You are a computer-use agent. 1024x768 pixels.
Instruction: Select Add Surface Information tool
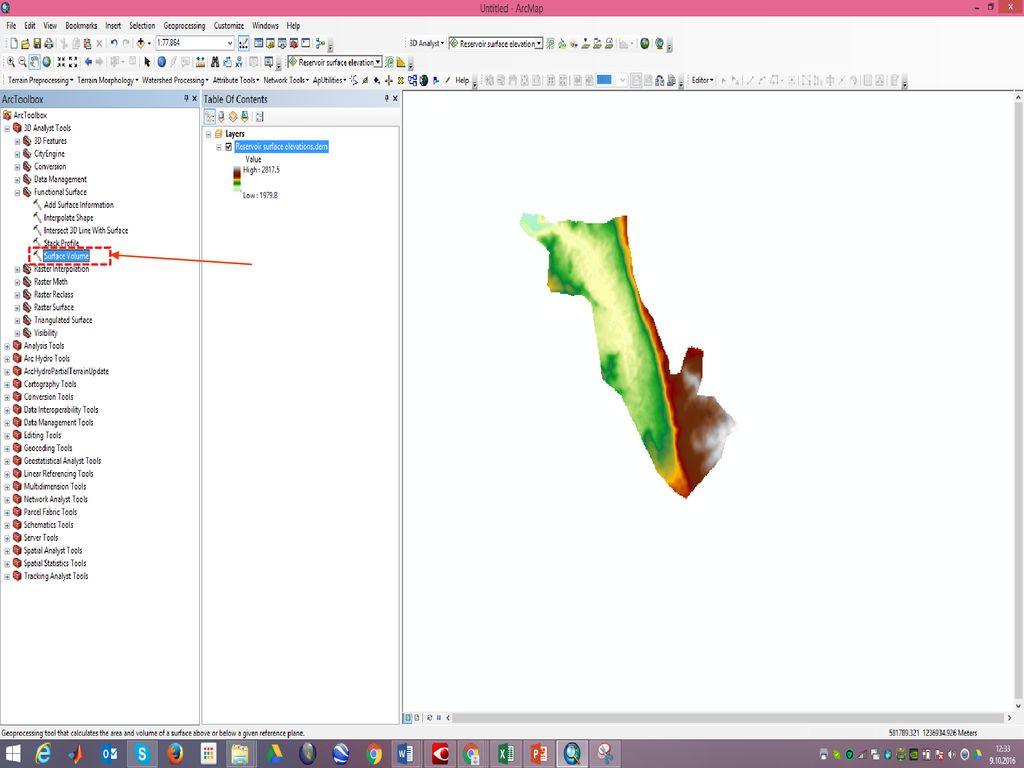click(x=78, y=205)
